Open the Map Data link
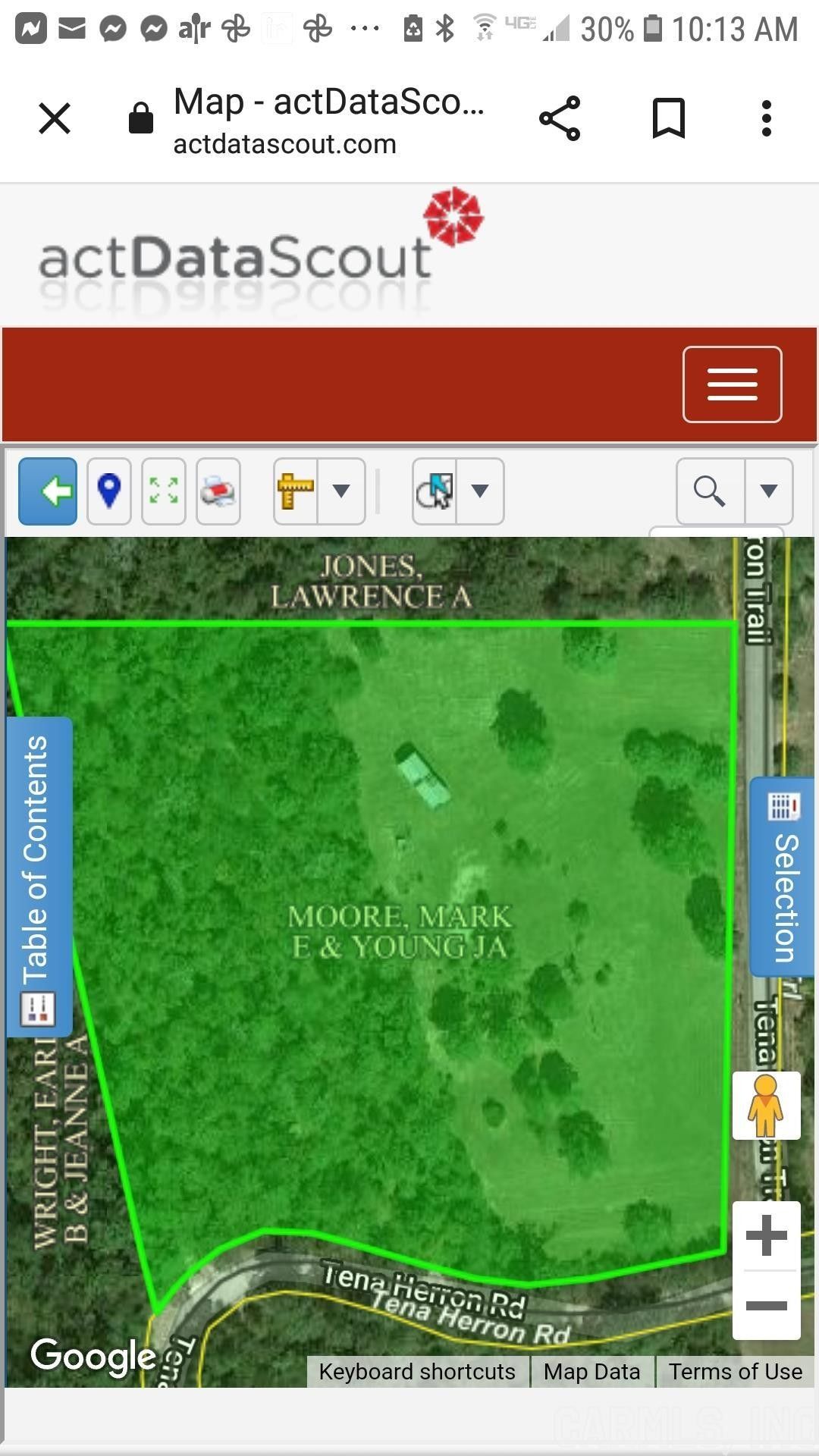This screenshot has height=1456, width=819. [592, 1372]
